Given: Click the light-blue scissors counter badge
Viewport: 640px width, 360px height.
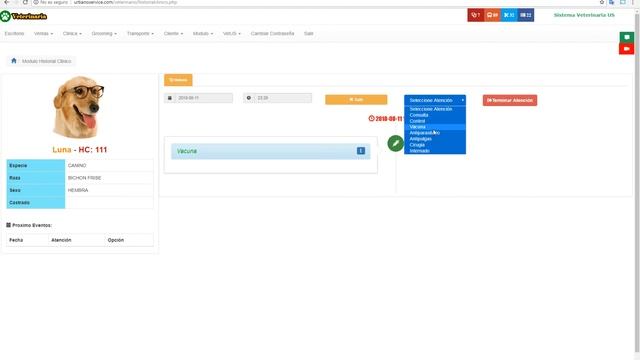Looking at the screenshot, I should 509,15.
